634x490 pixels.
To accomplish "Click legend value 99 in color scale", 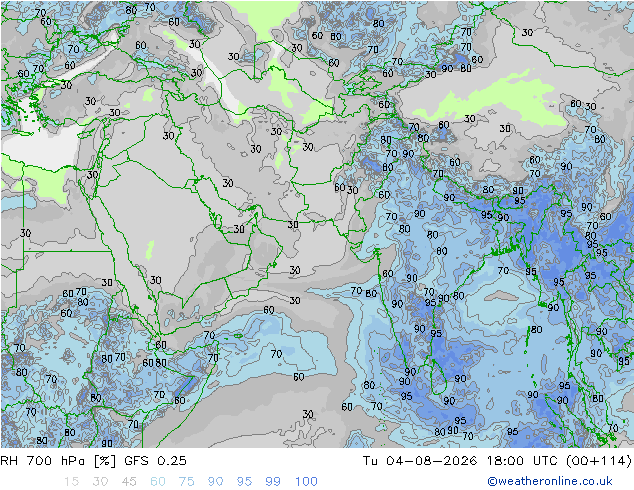I will [273, 482].
